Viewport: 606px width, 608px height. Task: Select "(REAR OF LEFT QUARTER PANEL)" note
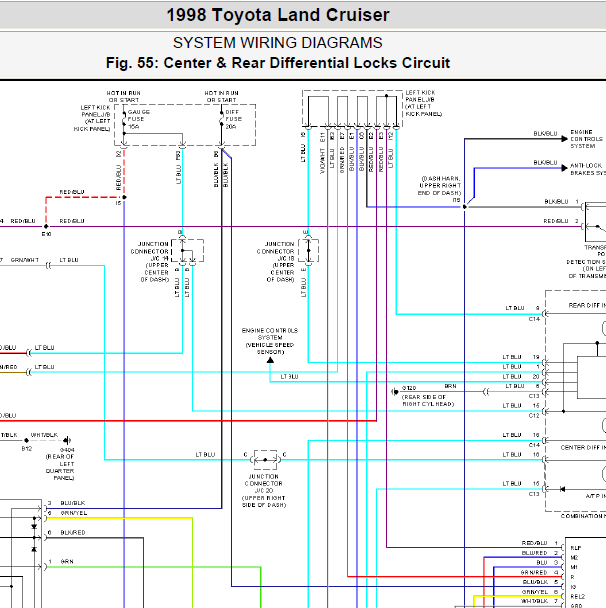[60, 467]
